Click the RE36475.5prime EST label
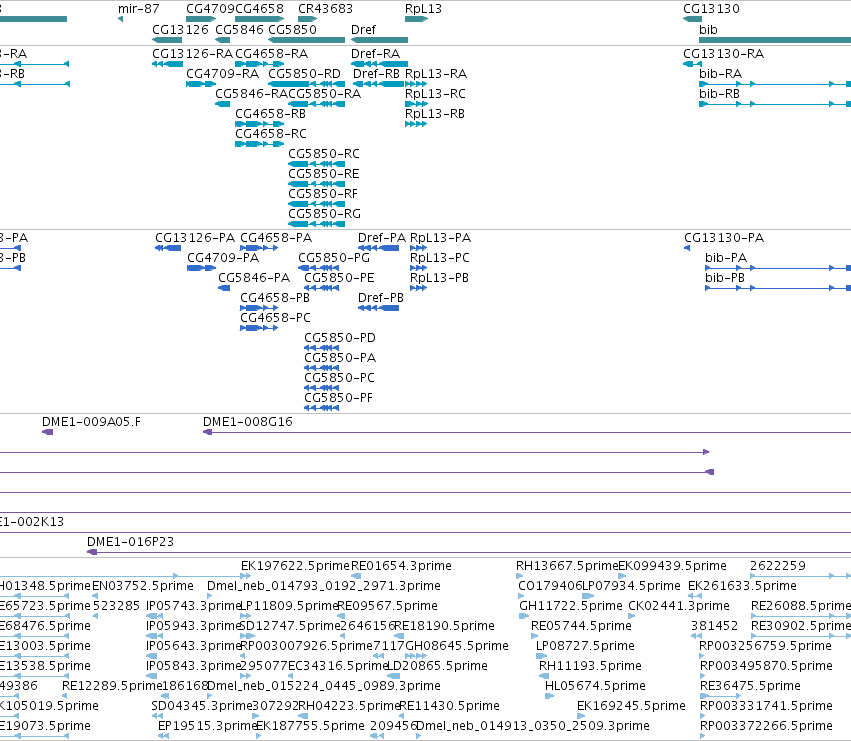 [x=750, y=686]
